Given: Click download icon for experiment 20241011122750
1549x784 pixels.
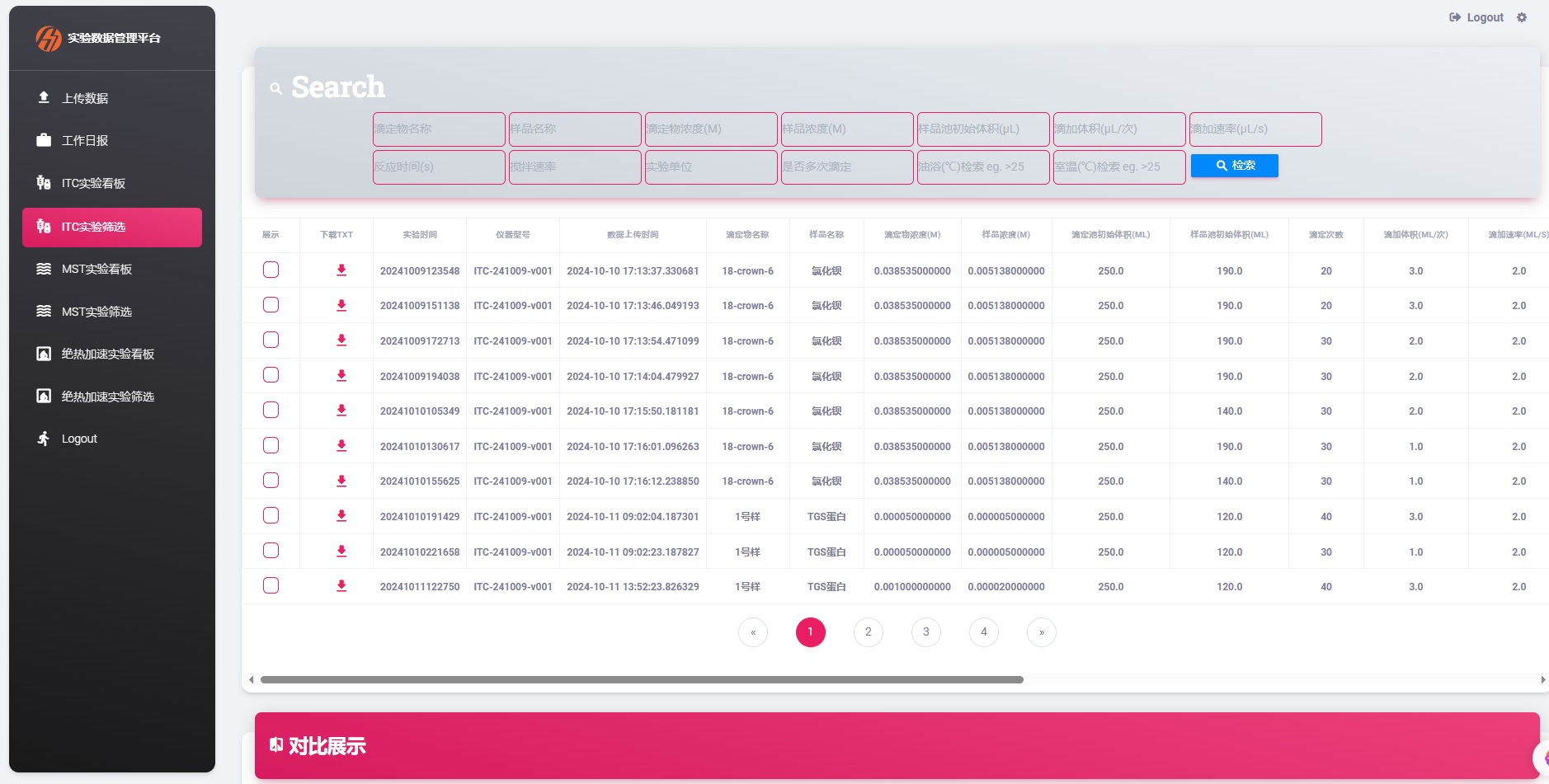Looking at the screenshot, I should [341, 586].
